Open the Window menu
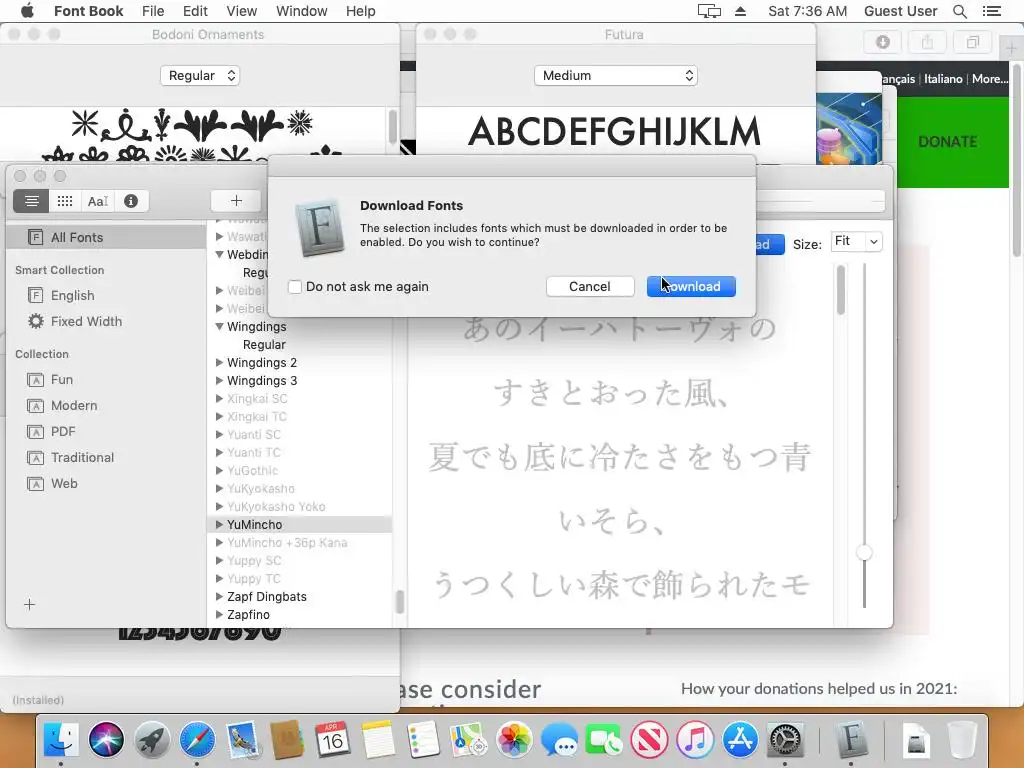 click(301, 11)
